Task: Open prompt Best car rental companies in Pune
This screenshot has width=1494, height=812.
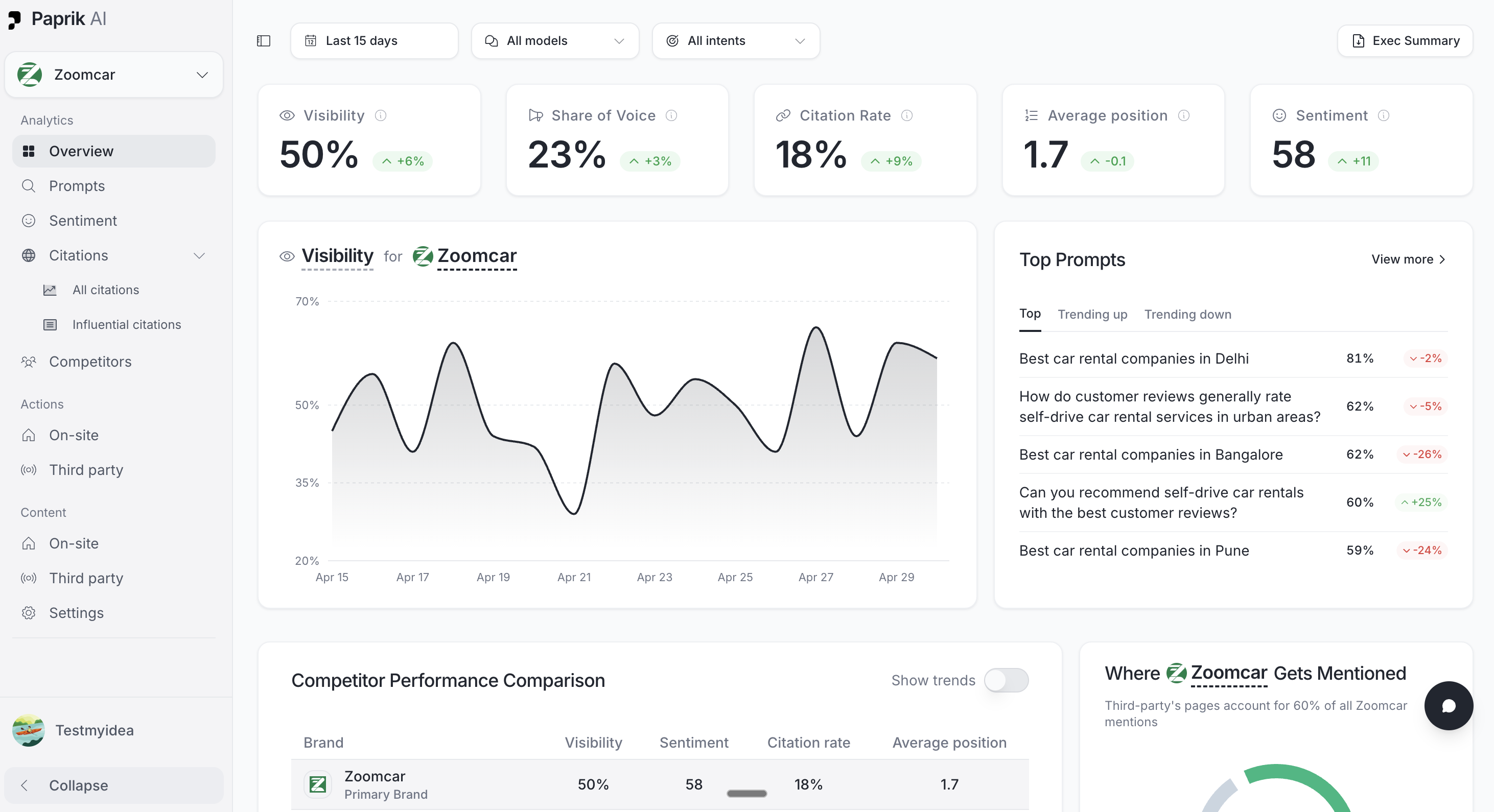Action: tap(1134, 551)
